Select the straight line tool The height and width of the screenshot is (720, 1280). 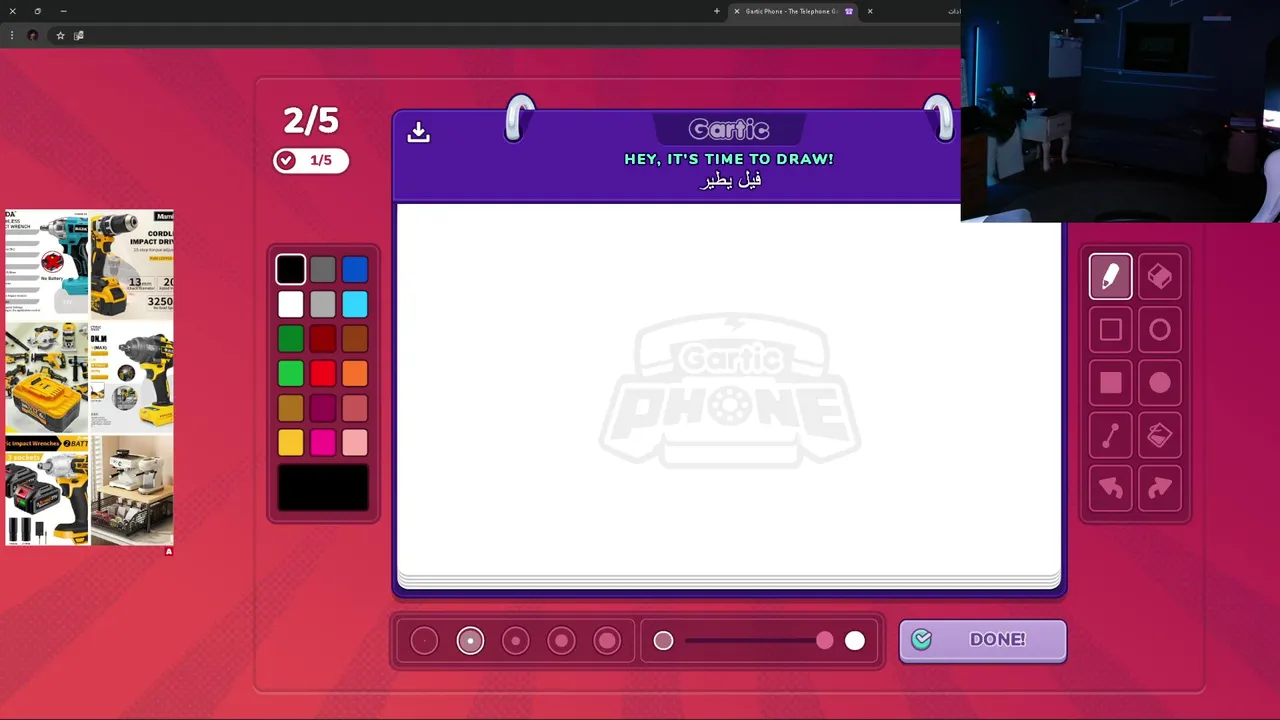(x=1110, y=436)
